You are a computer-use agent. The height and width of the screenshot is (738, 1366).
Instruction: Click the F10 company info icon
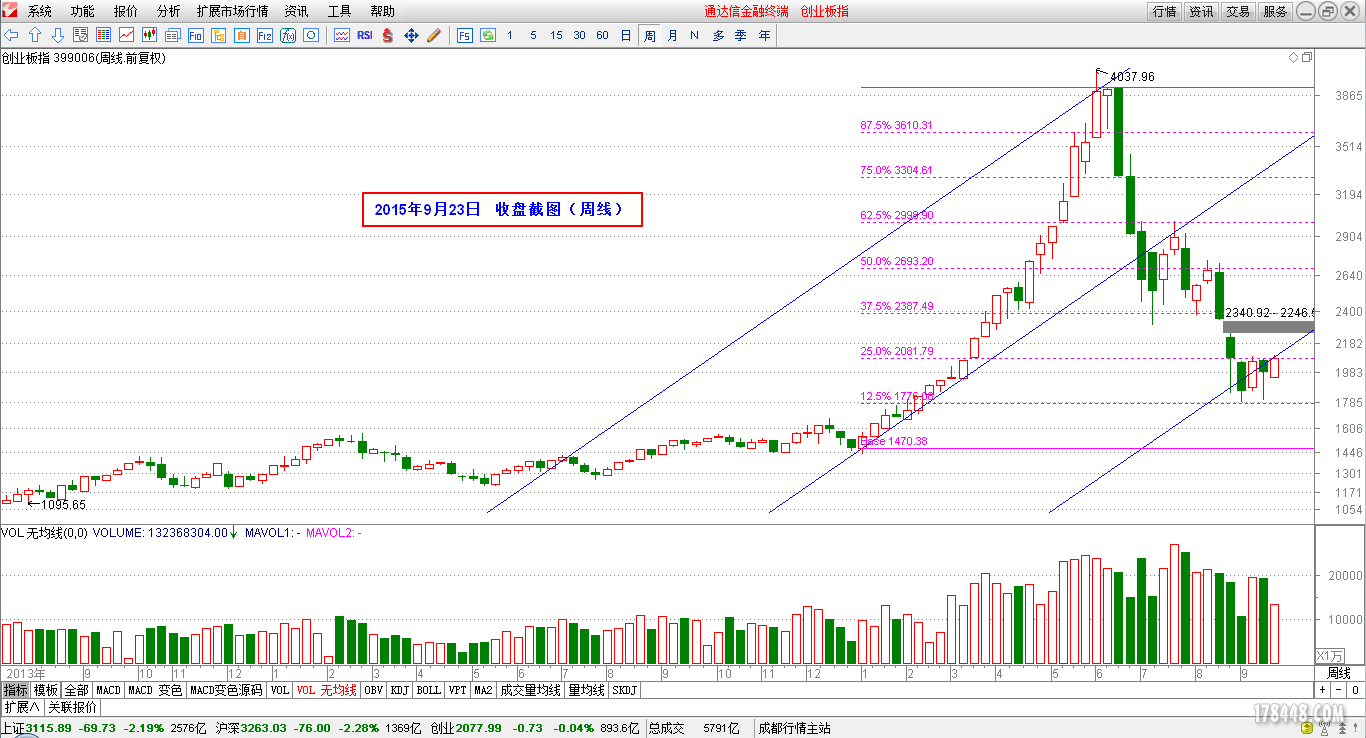(x=196, y=35)
